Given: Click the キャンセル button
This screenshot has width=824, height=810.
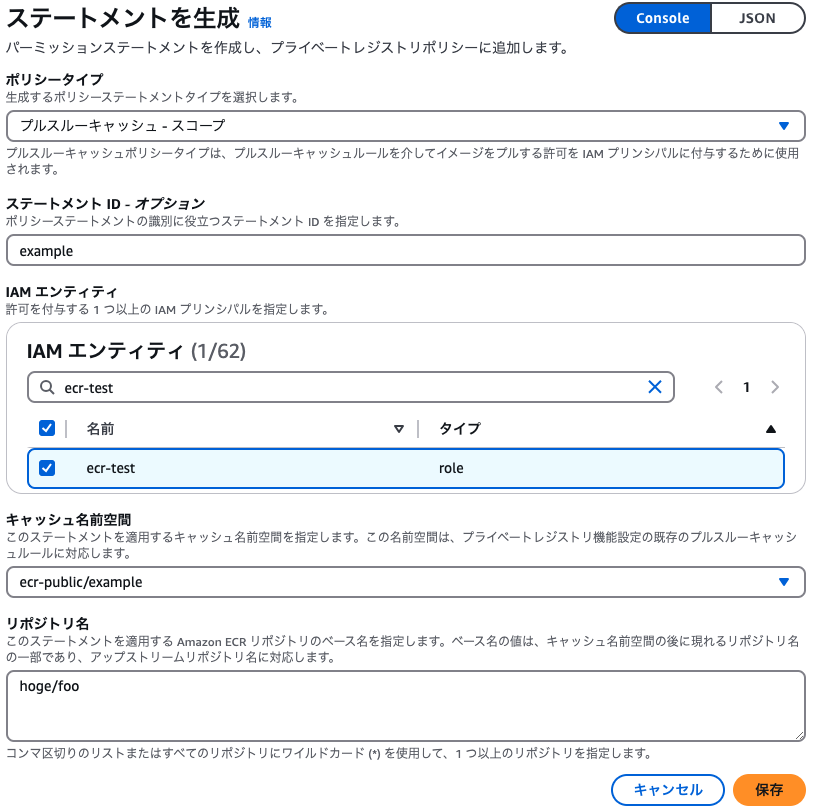Looking at the screenshot, I should pyautogui.click(x=667, y=789).
